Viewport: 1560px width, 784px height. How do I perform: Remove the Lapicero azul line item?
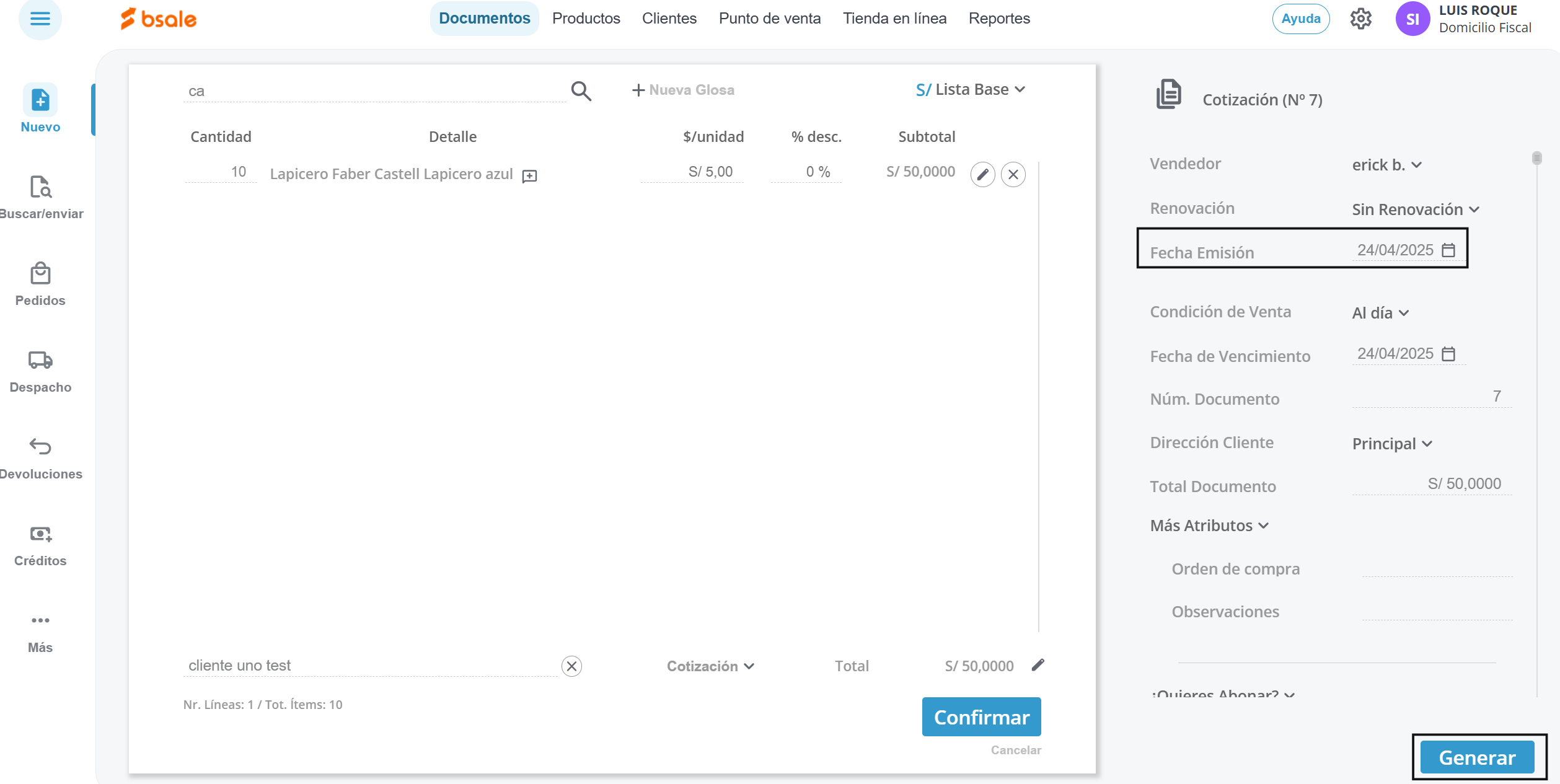coord(1013,175)
